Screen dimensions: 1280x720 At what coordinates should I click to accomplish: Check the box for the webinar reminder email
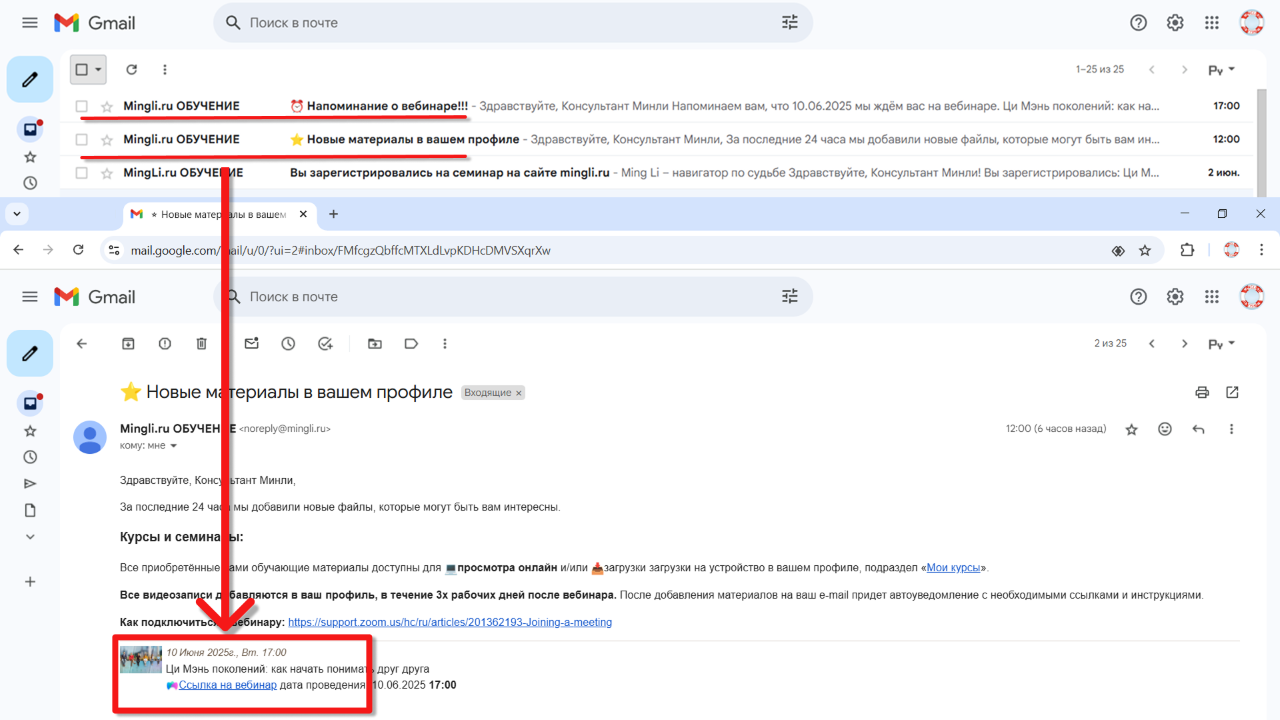coord(82,106)
